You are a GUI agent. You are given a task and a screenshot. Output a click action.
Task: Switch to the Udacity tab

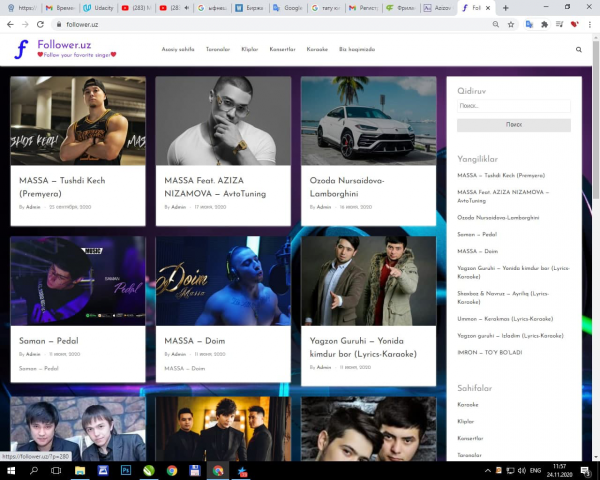[98, 8]
